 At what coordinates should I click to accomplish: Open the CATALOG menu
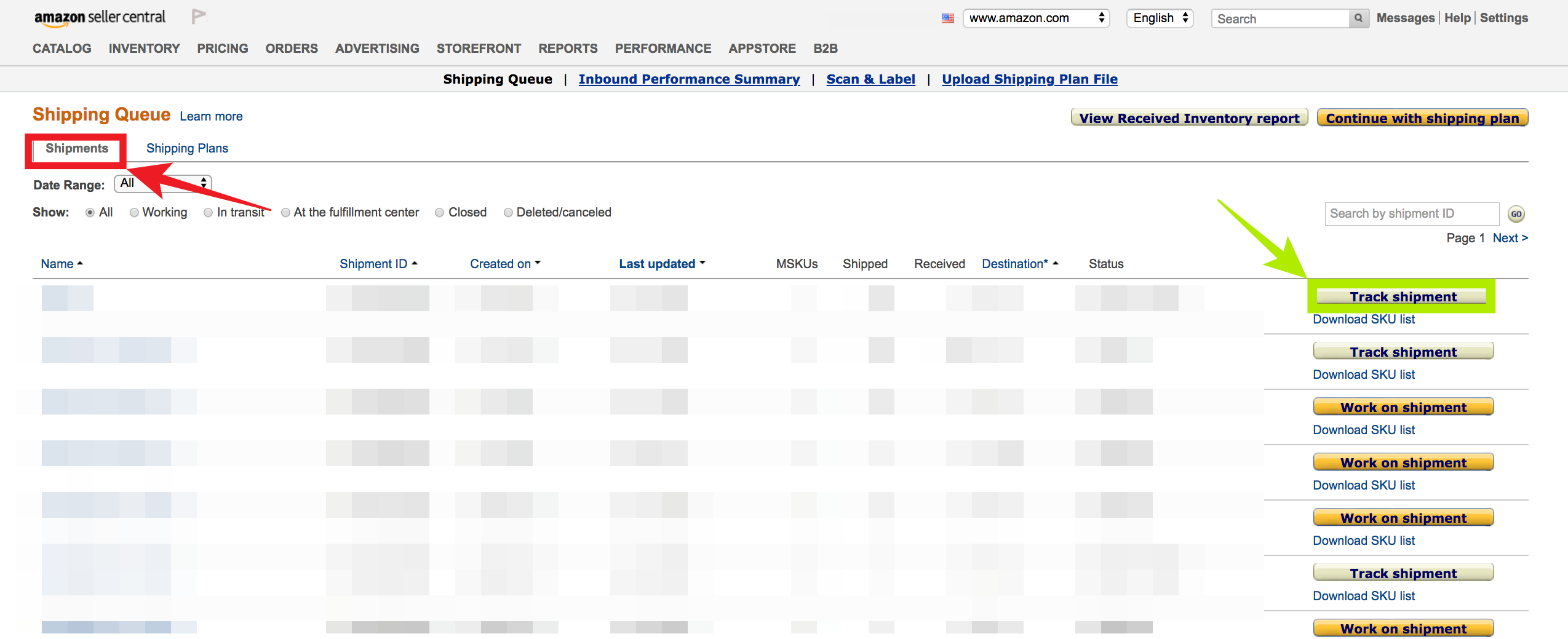(62, 49)
